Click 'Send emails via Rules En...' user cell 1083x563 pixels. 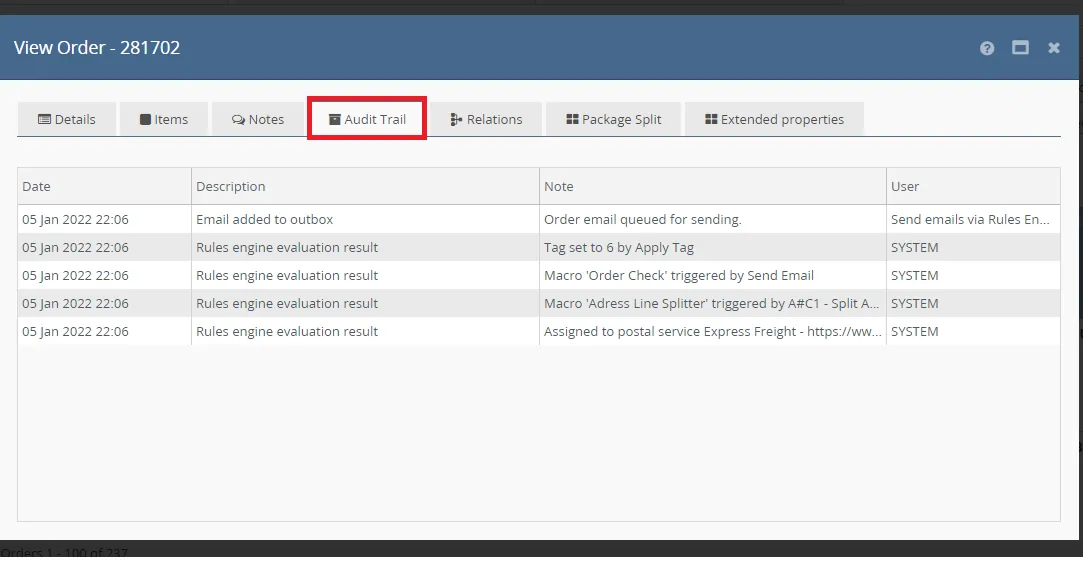point(973,220)
